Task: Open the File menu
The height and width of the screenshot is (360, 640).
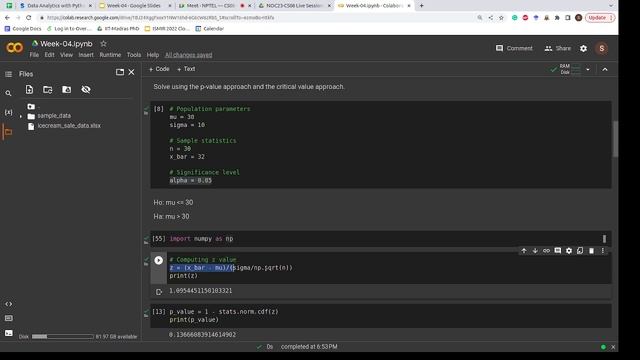Action: (x=34, y=55)
